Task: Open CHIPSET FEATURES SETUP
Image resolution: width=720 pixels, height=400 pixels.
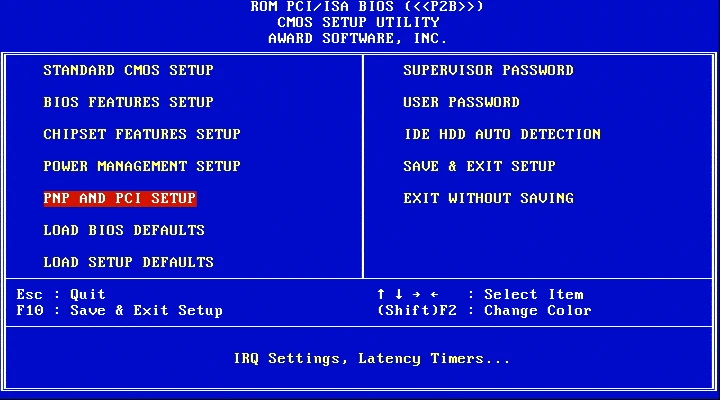Action: [142, 134]
